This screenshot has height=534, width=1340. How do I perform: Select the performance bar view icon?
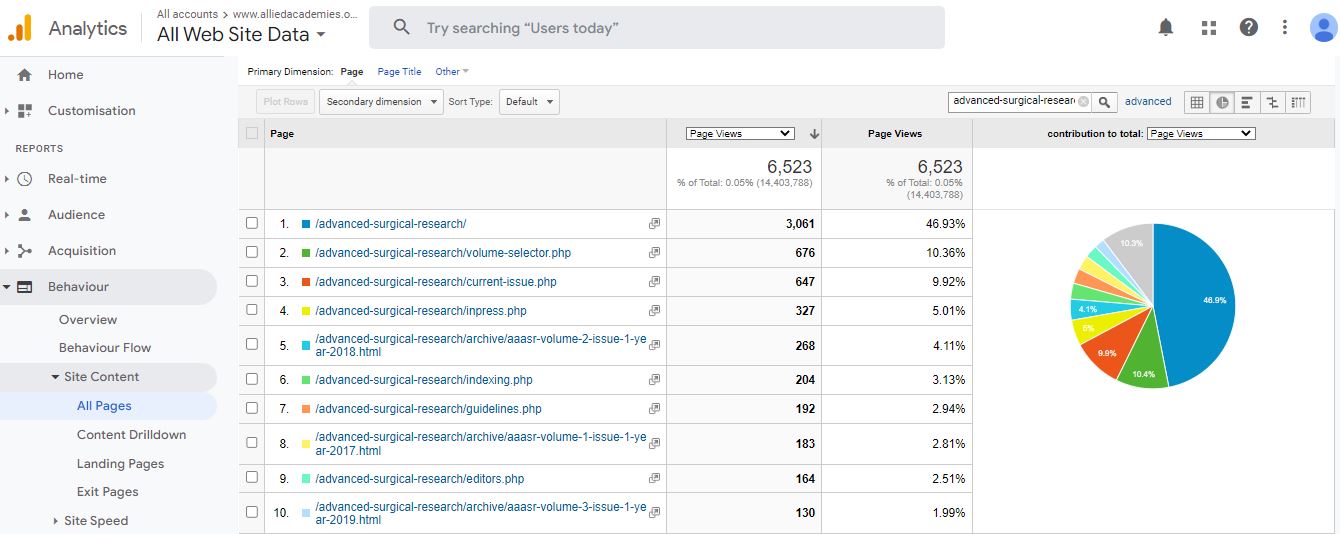point(1247,102)
